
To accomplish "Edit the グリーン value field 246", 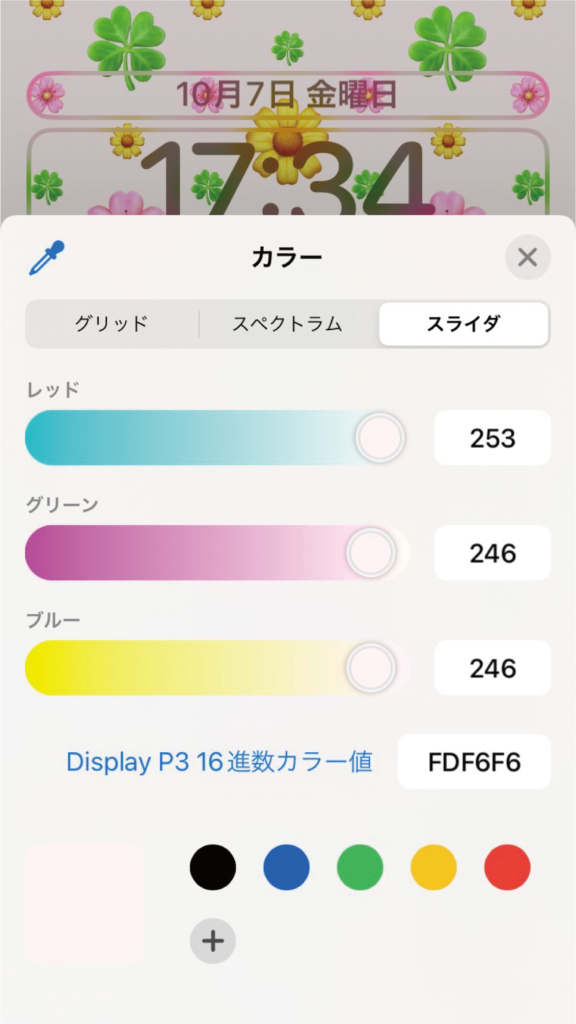I will coord(493,552).
